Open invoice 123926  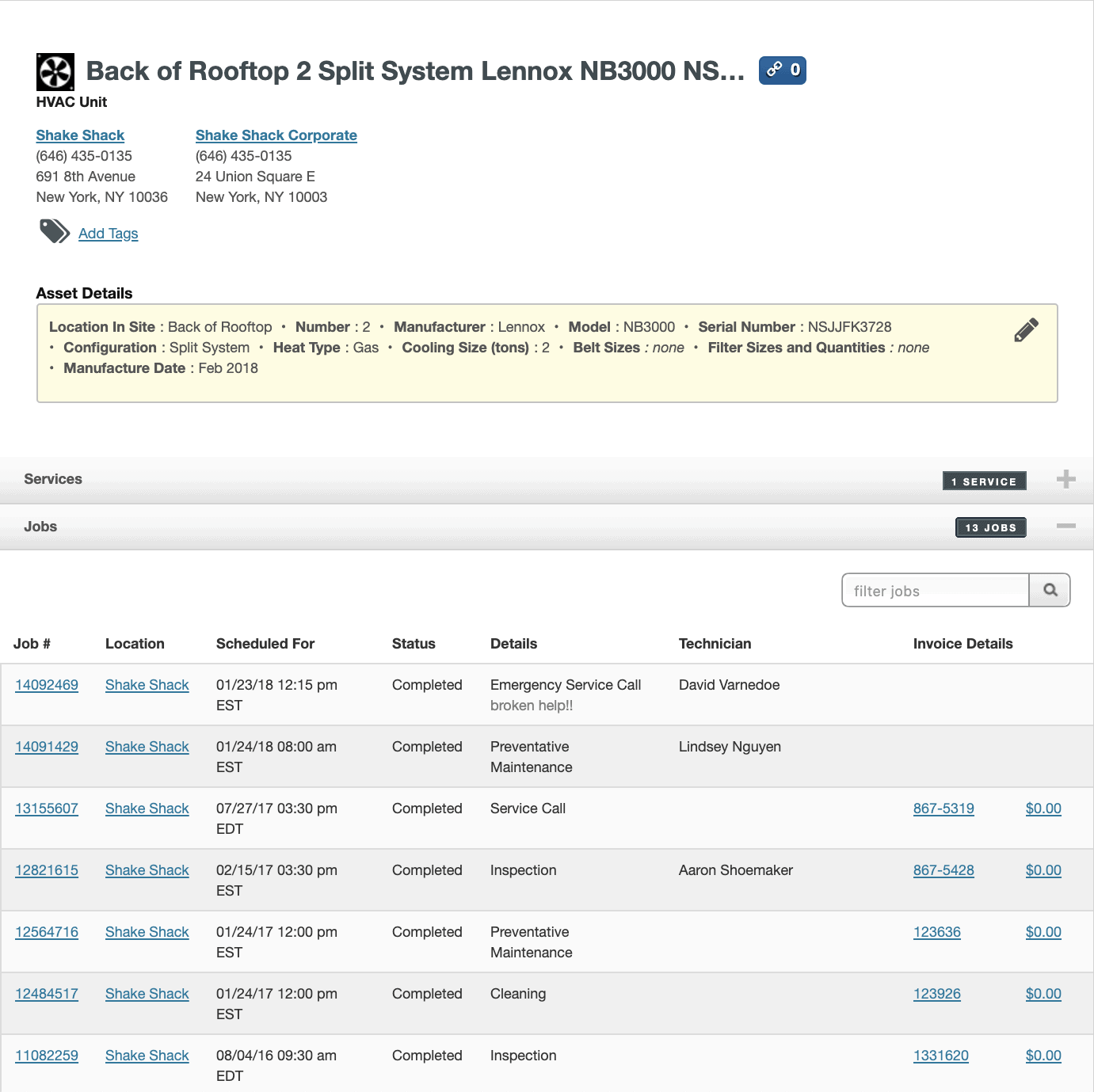coord(937,994)
